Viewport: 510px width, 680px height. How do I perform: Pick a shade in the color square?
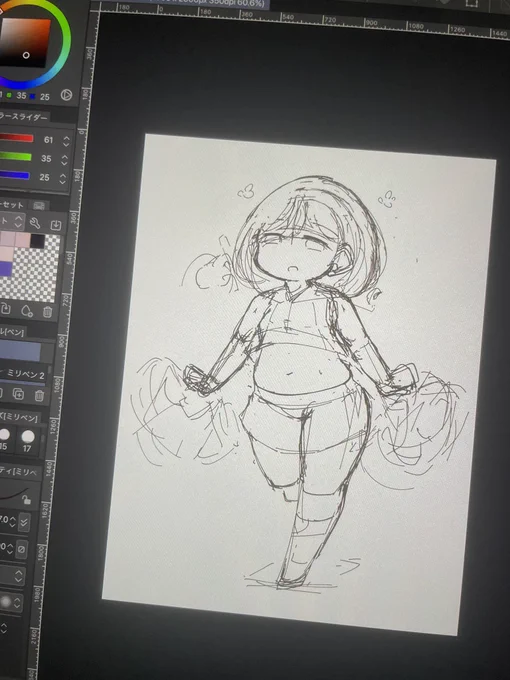coord(26,42)
